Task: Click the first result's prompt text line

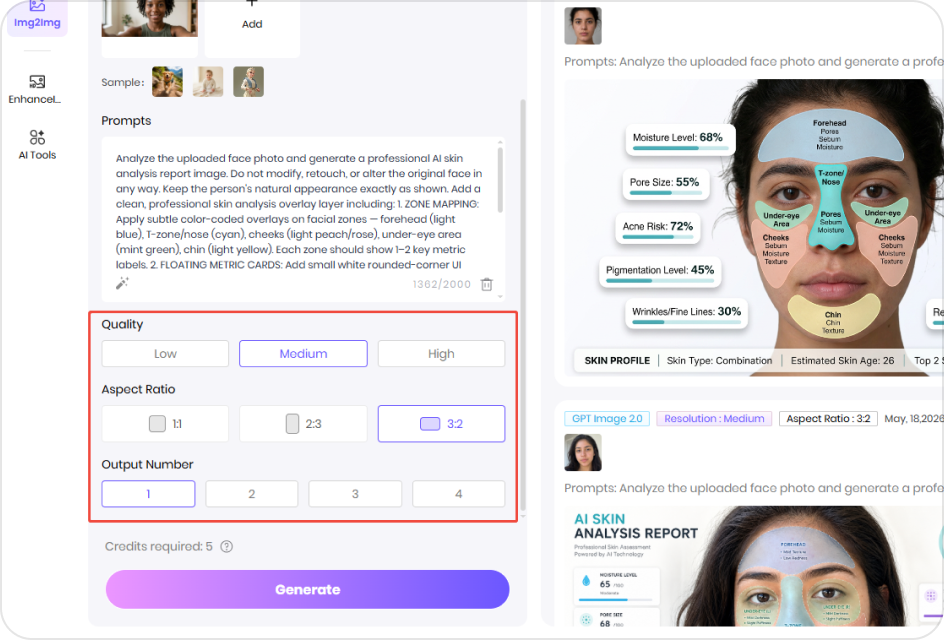Action: click(x=754, y=61)
